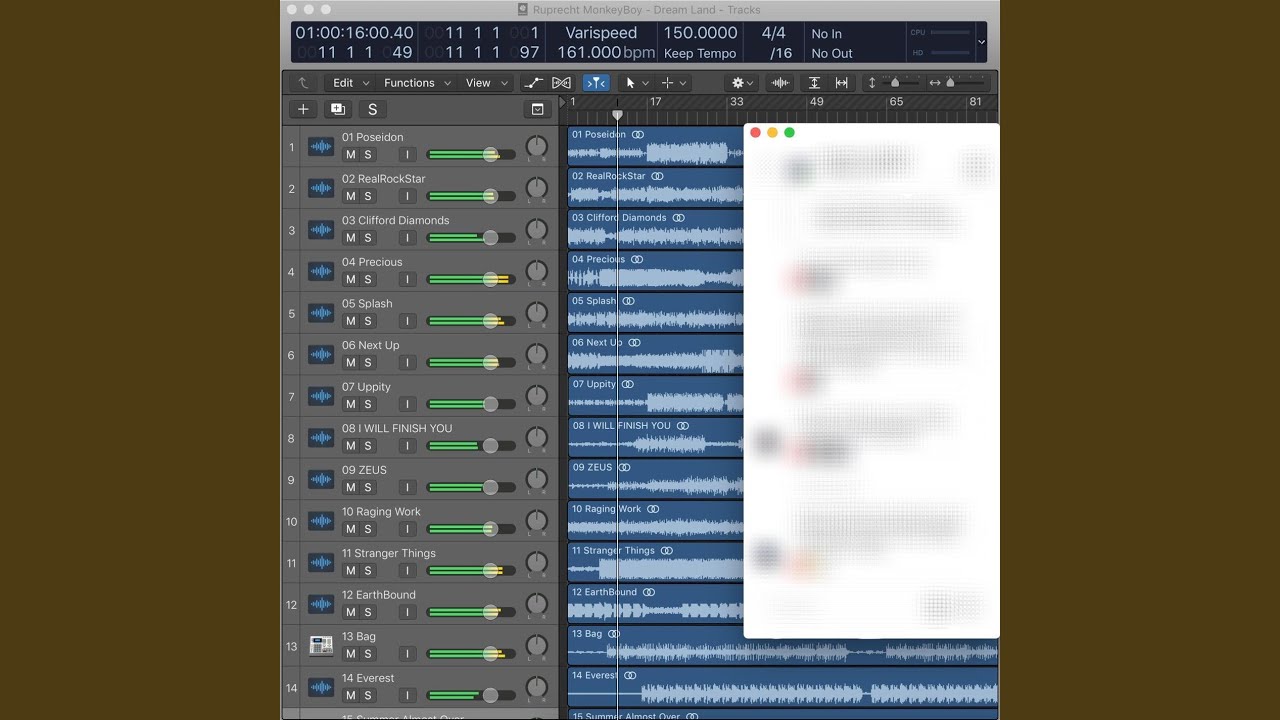Click the back arrow level-up button
Screen dimensions: 1280x720
point(303,83)
